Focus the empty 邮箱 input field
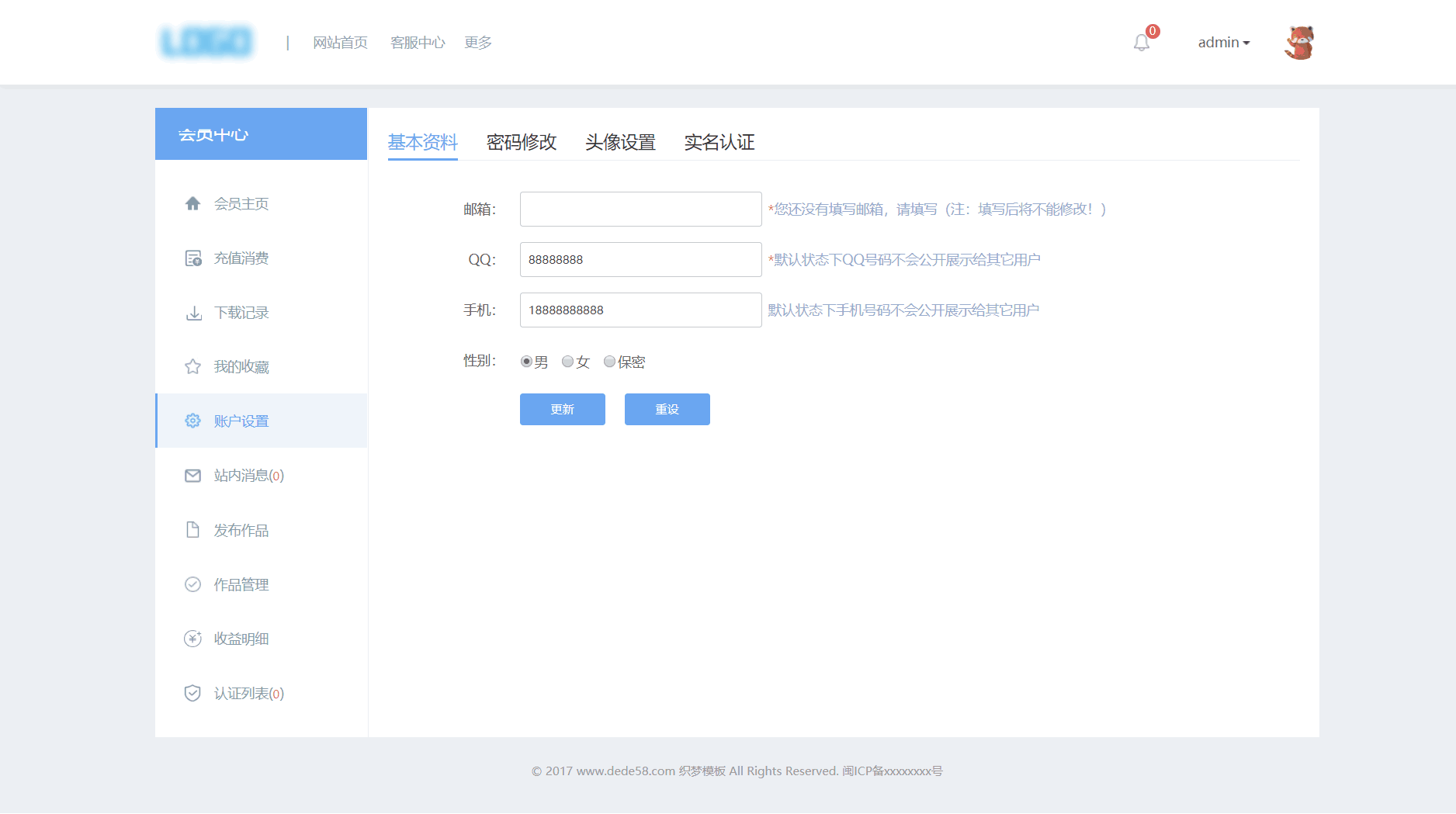1456x814 pixels. pos(640,209)
